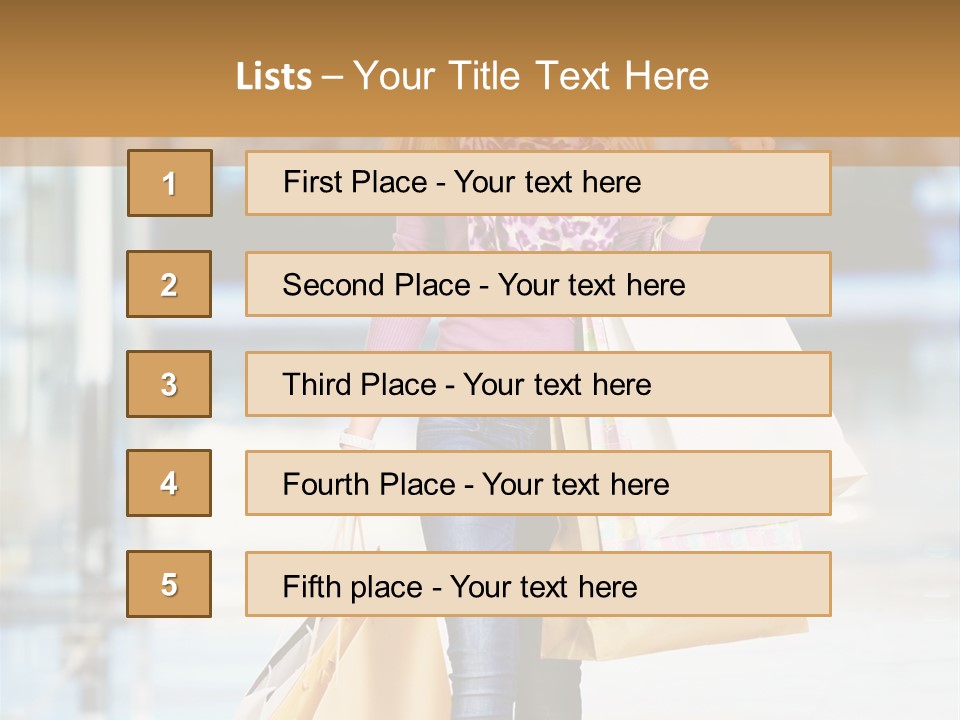Select the number 5 box

[x=169, y=584]
